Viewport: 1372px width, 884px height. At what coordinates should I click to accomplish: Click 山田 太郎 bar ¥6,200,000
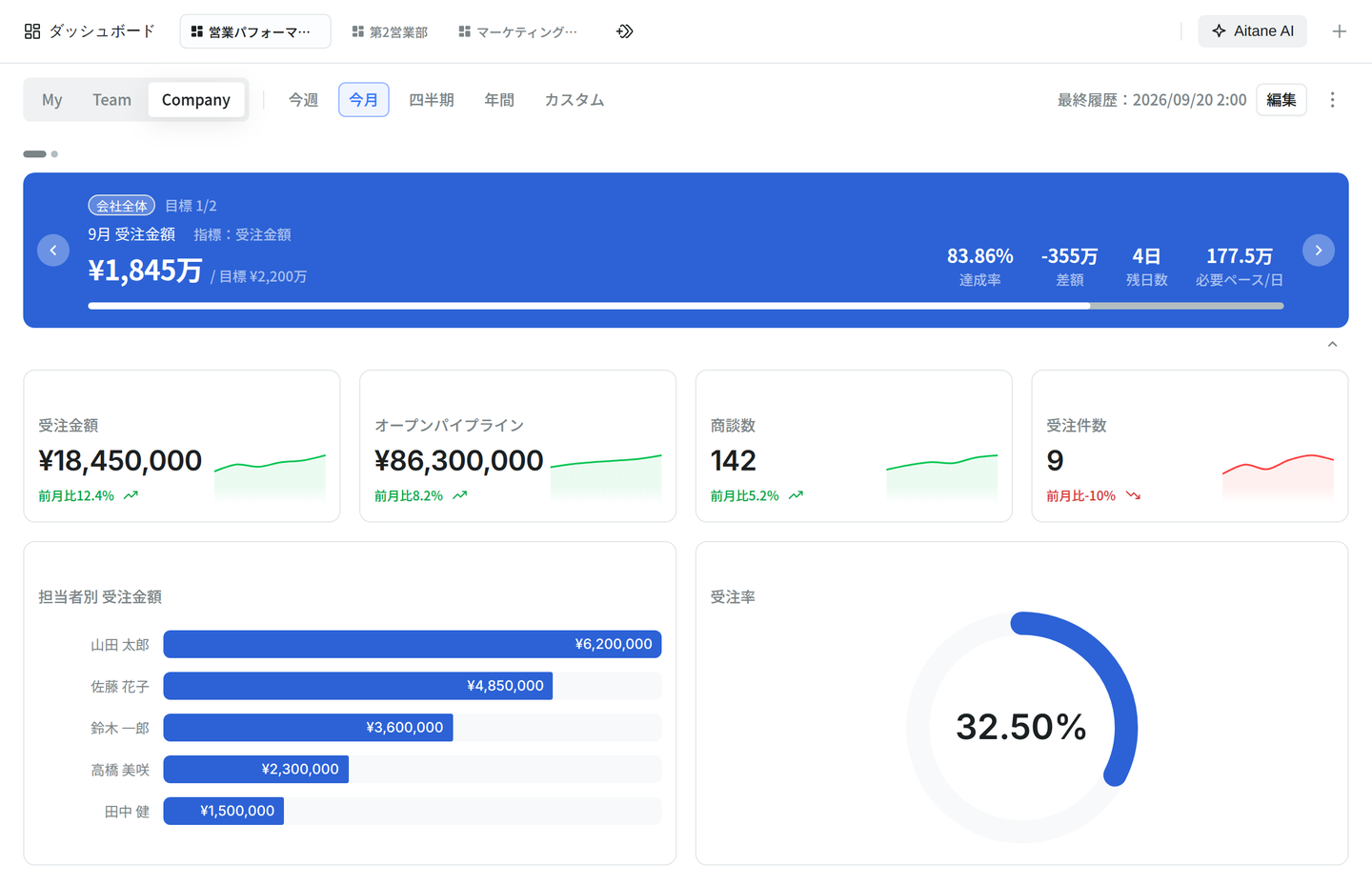(x=413, y=645)
